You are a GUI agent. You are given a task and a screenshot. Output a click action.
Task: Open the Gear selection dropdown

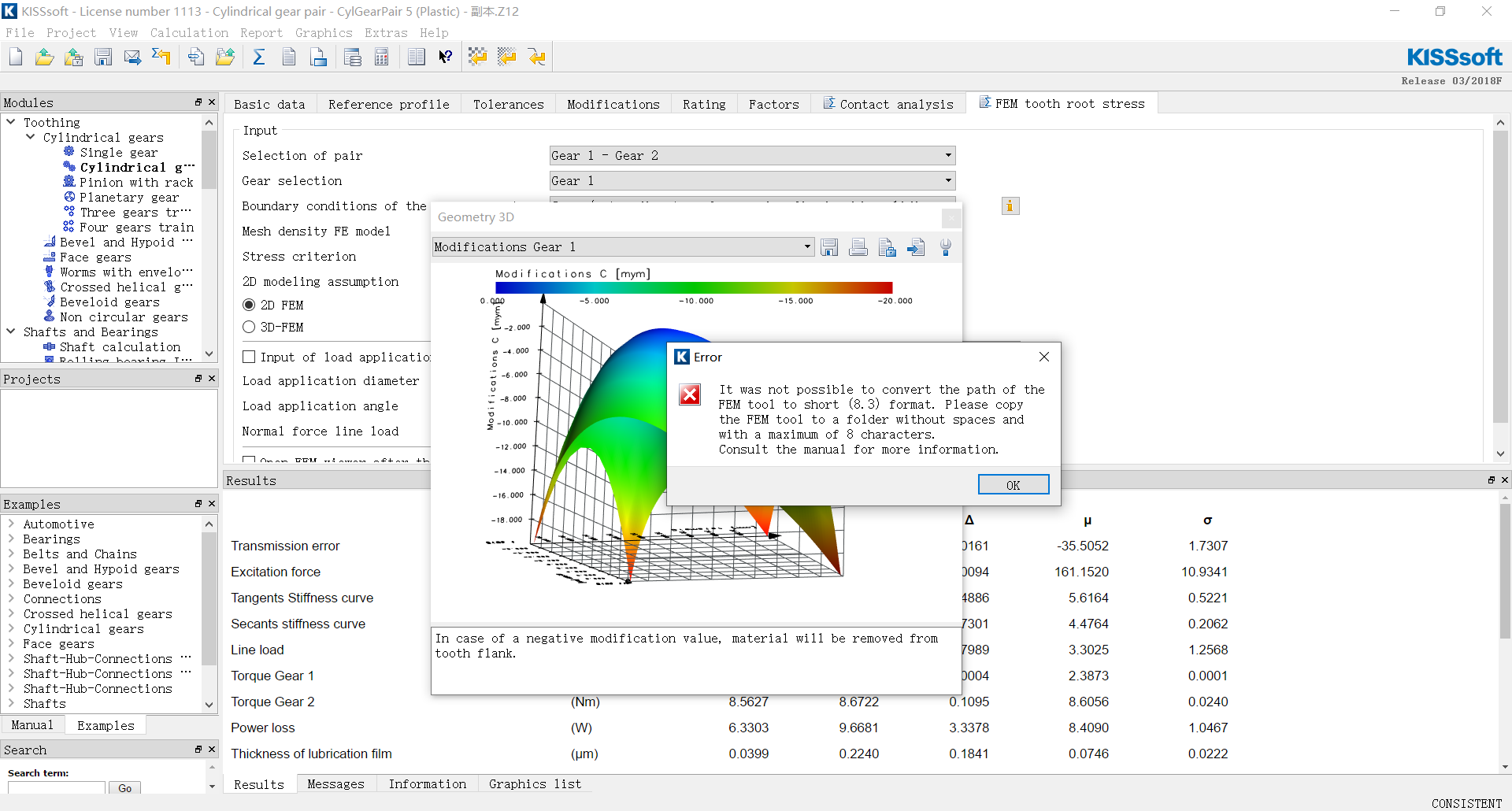tap(752, 180)
